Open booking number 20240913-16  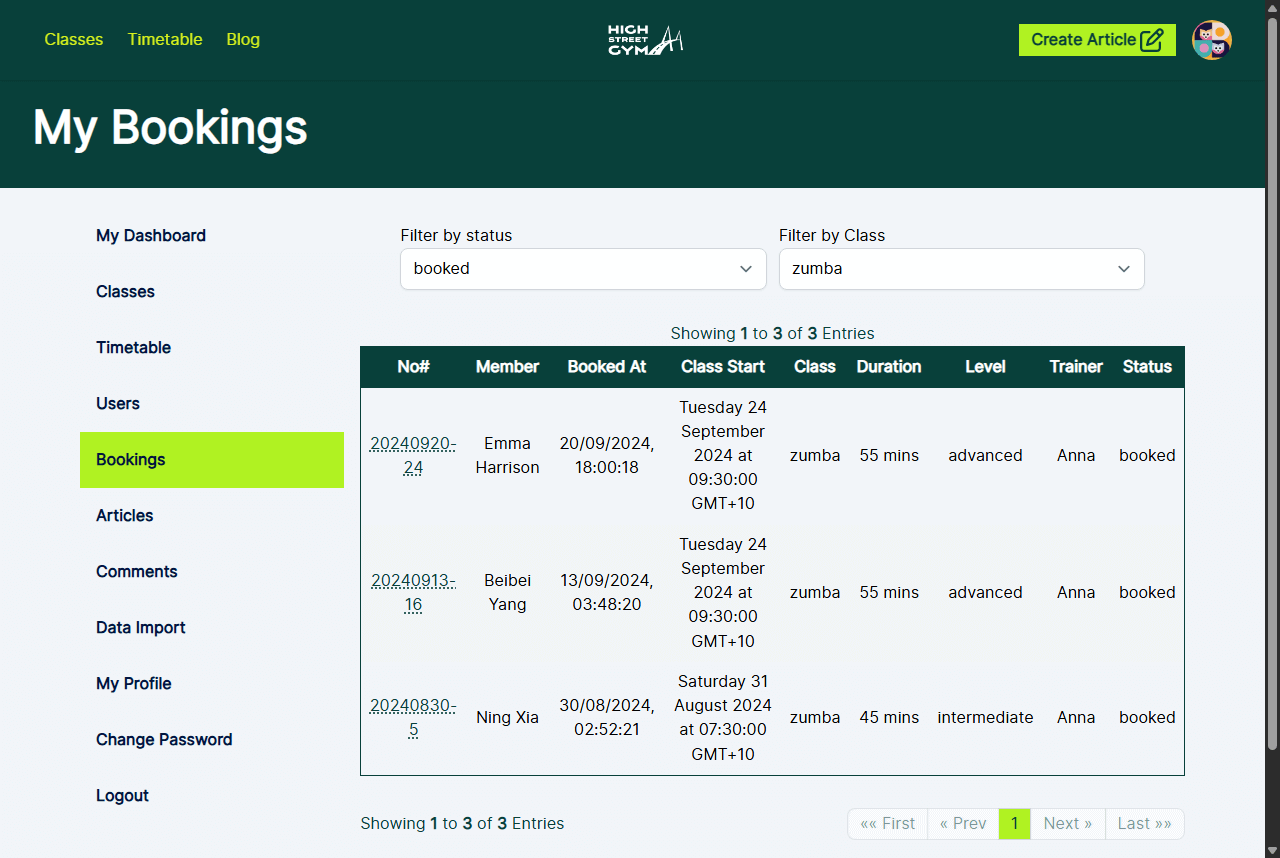413,592
